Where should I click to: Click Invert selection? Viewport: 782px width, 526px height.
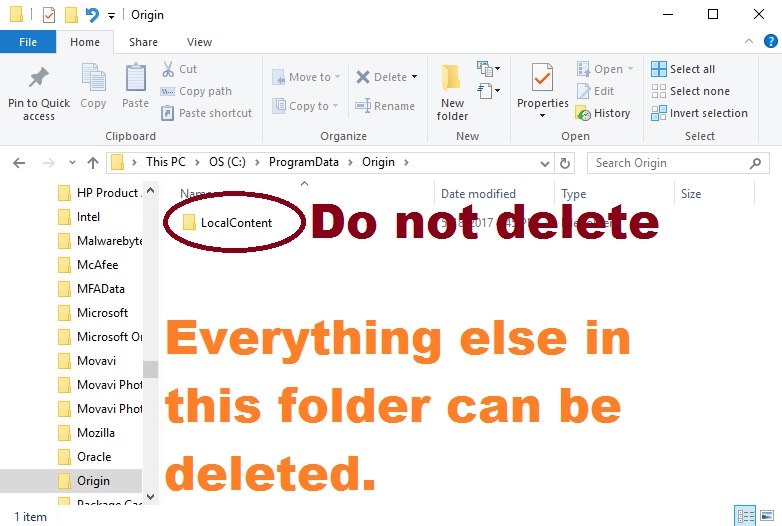point(699,113)
